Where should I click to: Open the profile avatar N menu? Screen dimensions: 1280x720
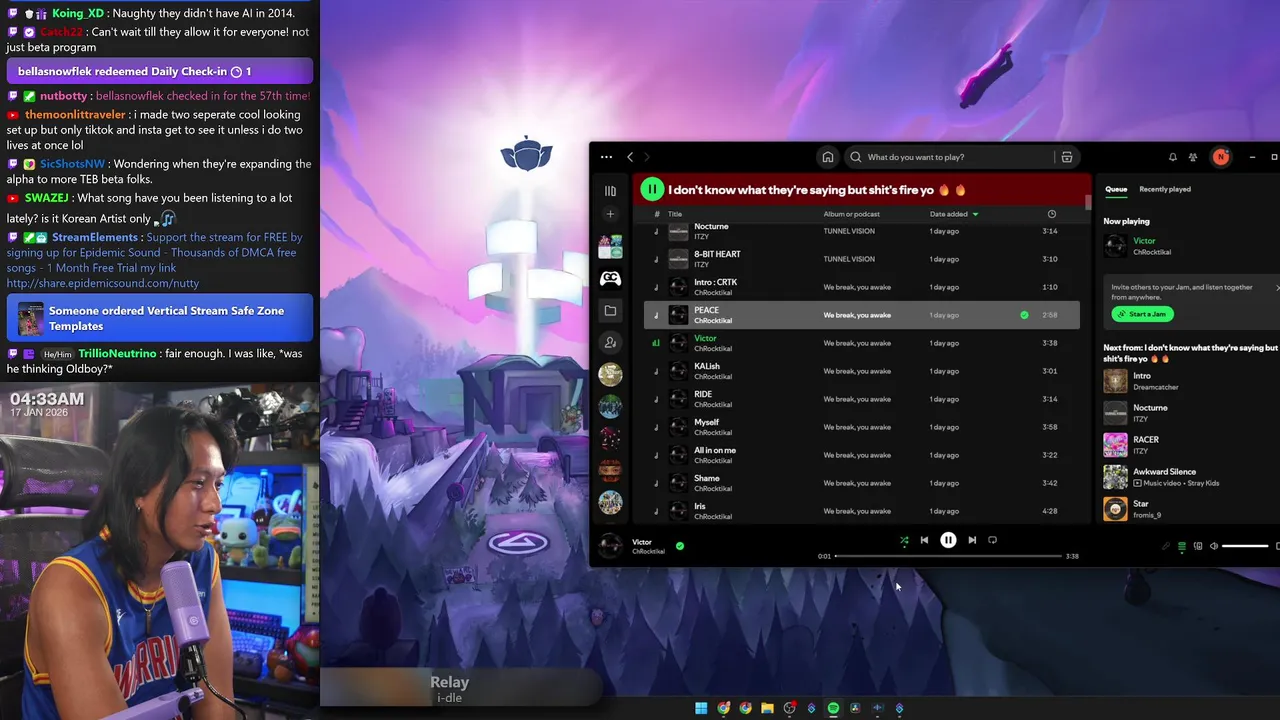1220,157
